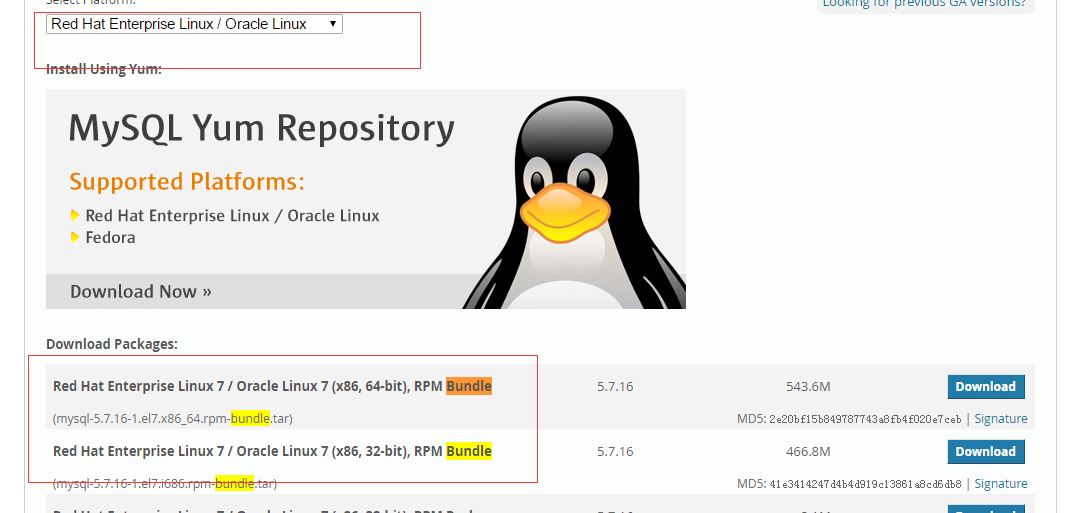Image resolution: width=1092 pixels, height=513 pixels.
Task: Open 'Looking for previous GA versions?' link
Action: click(924, 3)
